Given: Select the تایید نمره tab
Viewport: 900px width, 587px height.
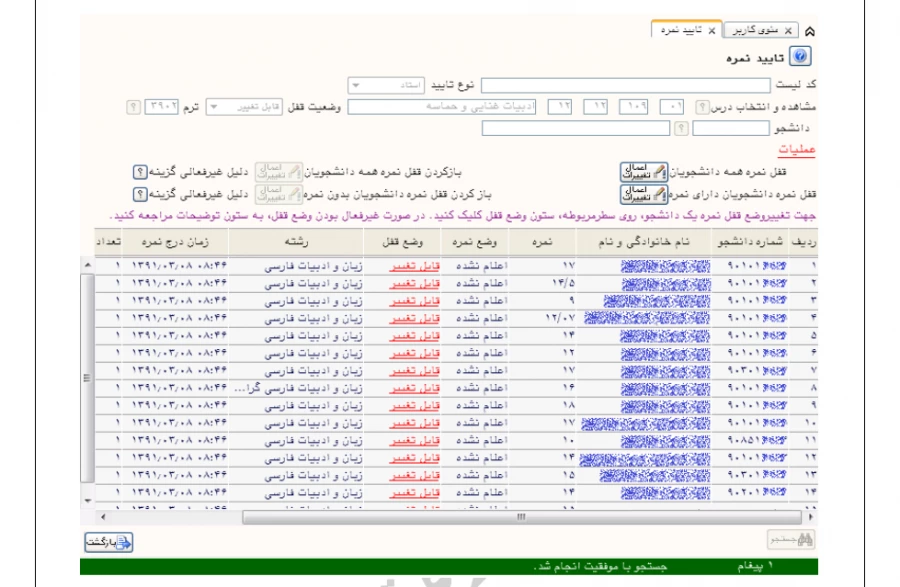Looking at the screenshot, I should [680, 31].
